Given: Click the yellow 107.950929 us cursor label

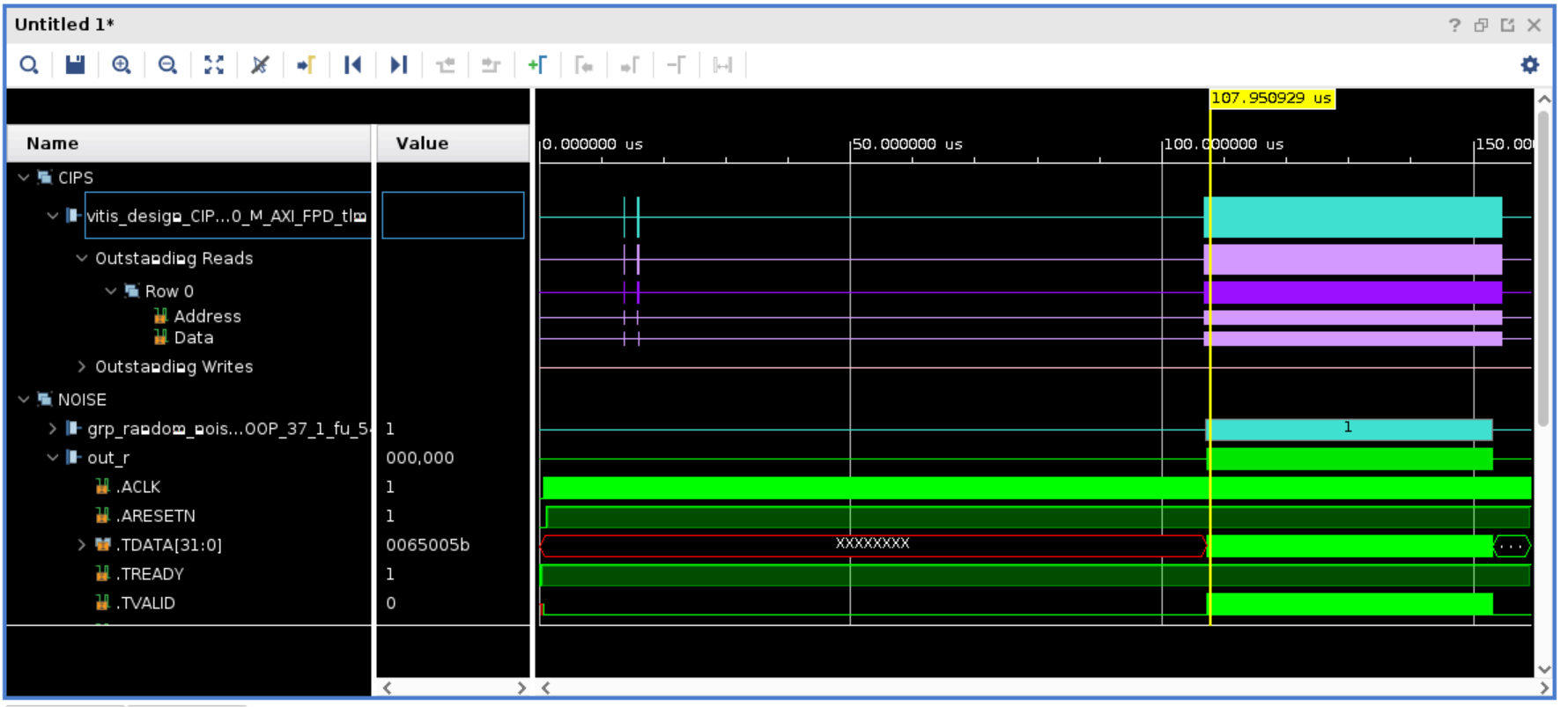Looking at the screenshot, I should point(1271,99).
